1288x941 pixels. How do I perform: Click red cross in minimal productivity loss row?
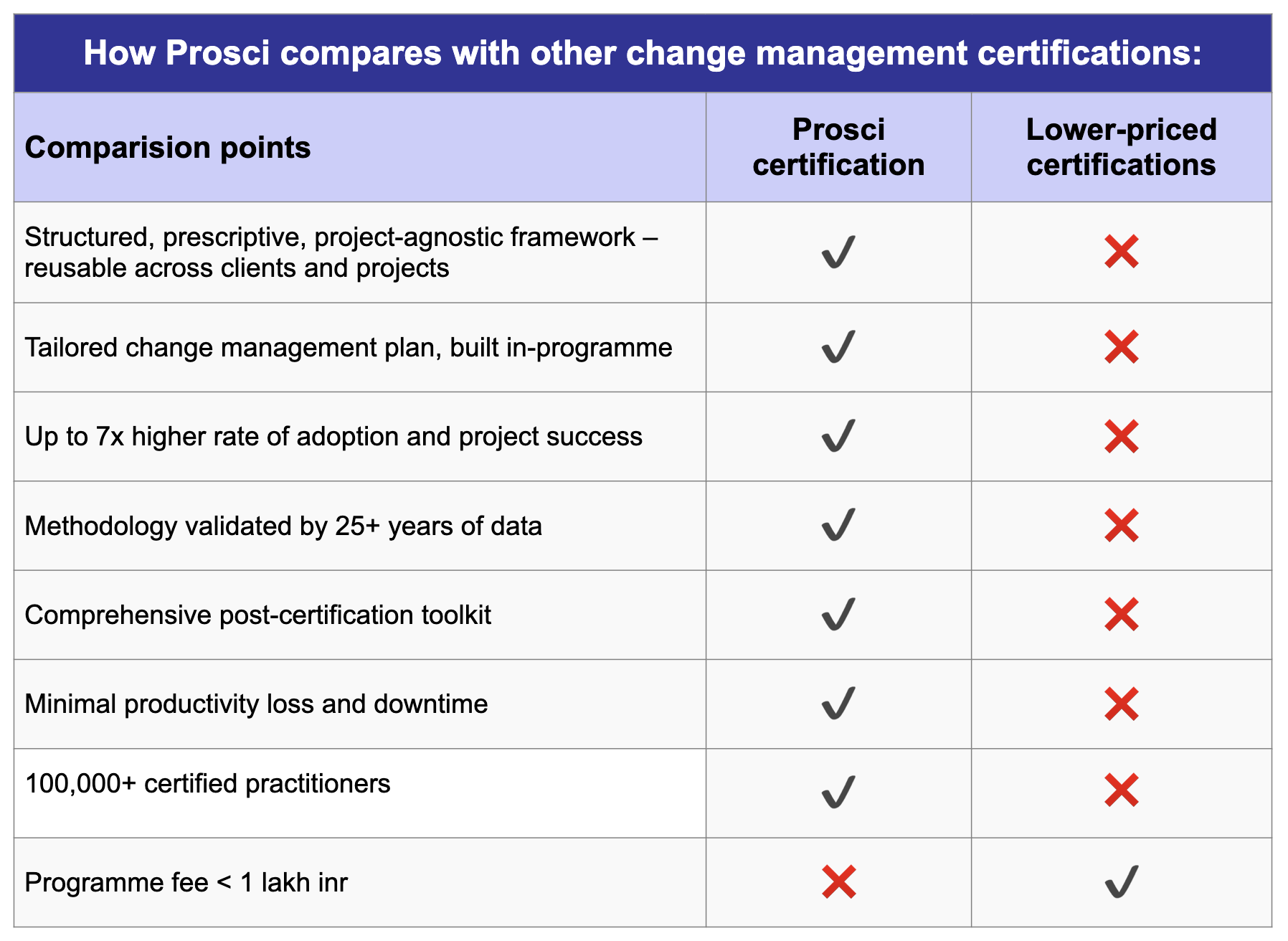[1122, 704]
